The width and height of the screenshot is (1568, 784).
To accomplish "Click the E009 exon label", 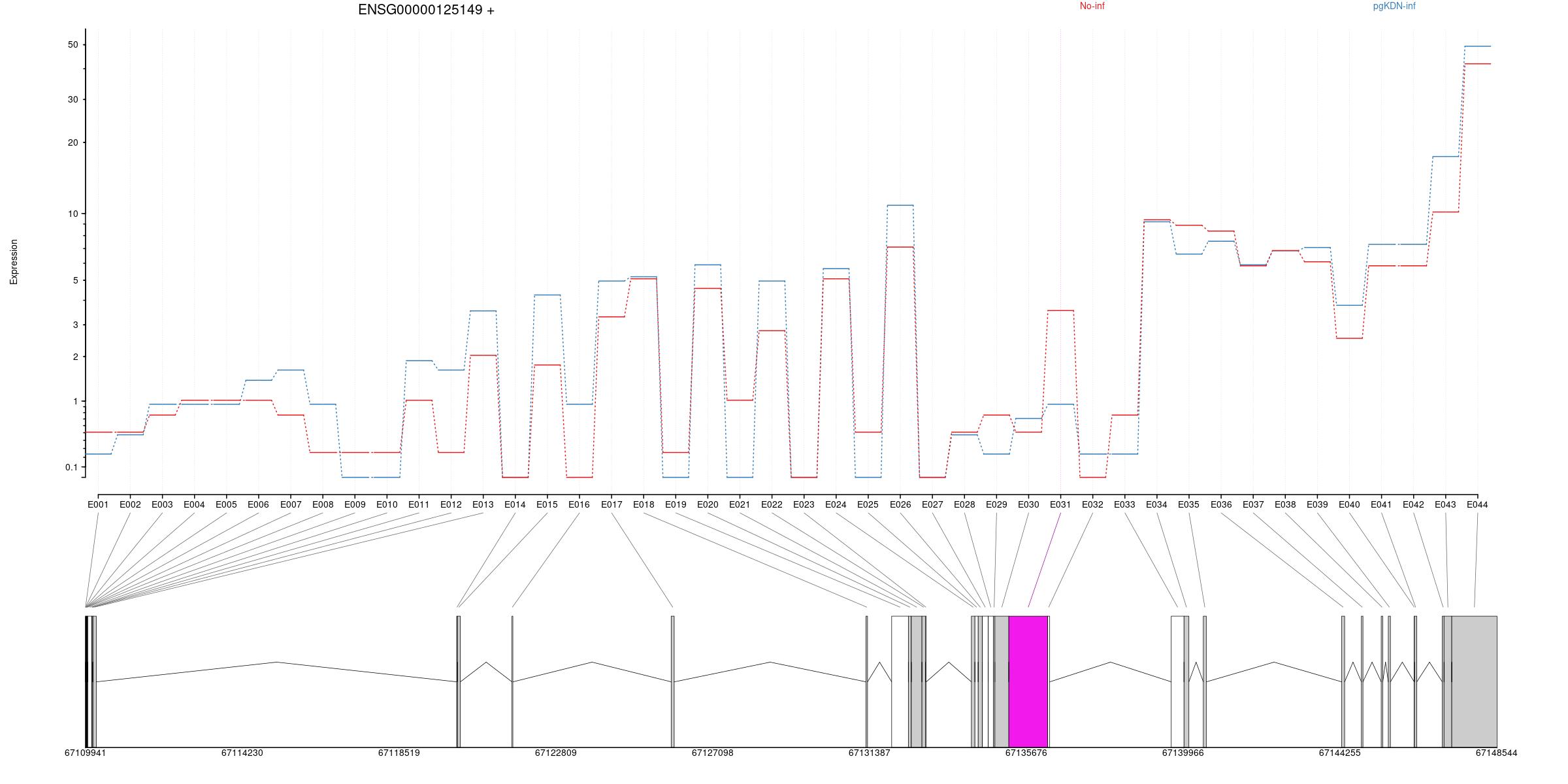I will click(355, 504).
